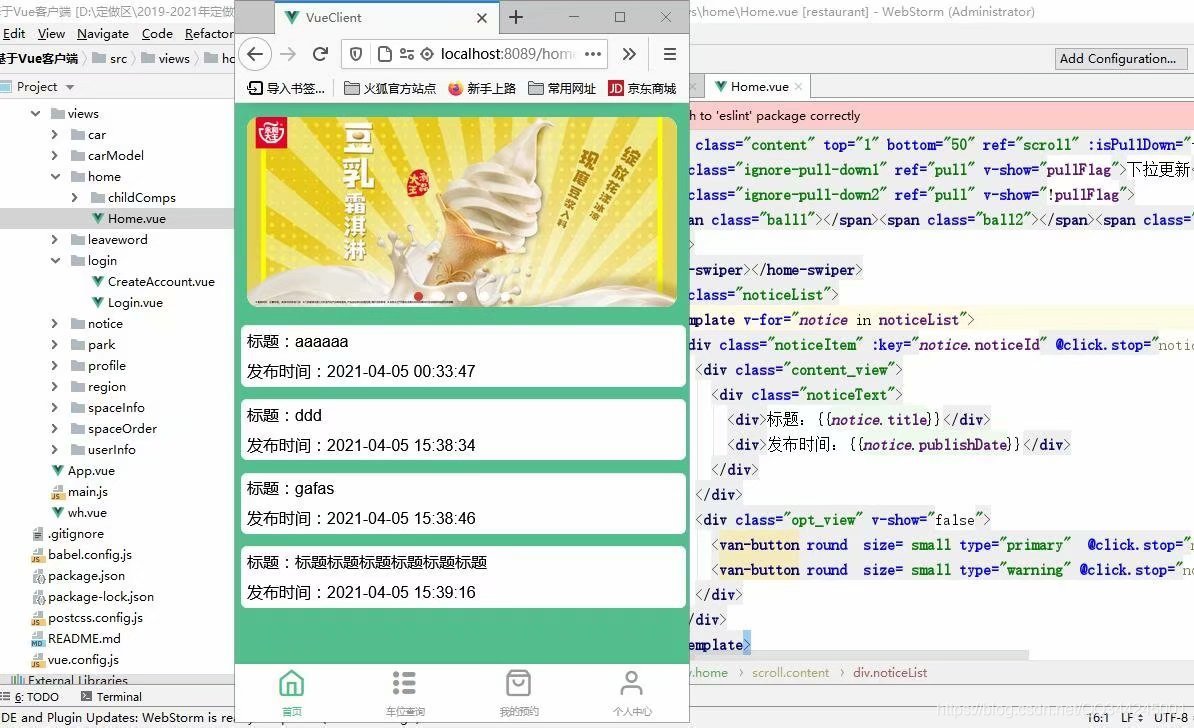Tap the 个人中心 person icon
The height and width of the screenshot is (728, 1194).
(x=631, y=684)
